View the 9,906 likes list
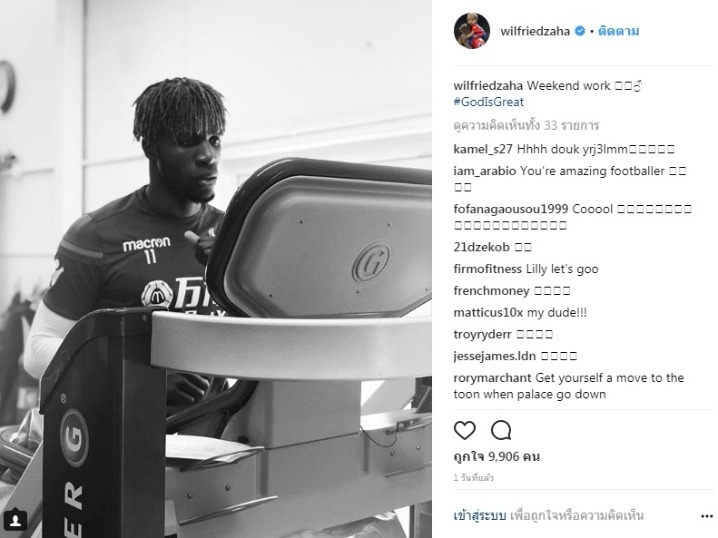Image resolution: width=718 pixels, height=538 pixels. [497, 456]
